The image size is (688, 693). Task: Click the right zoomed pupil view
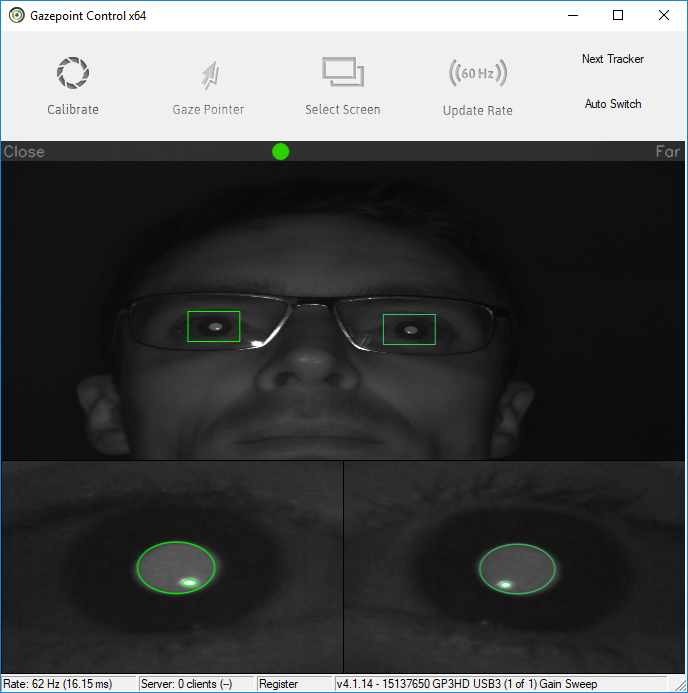tap(514, 567)
